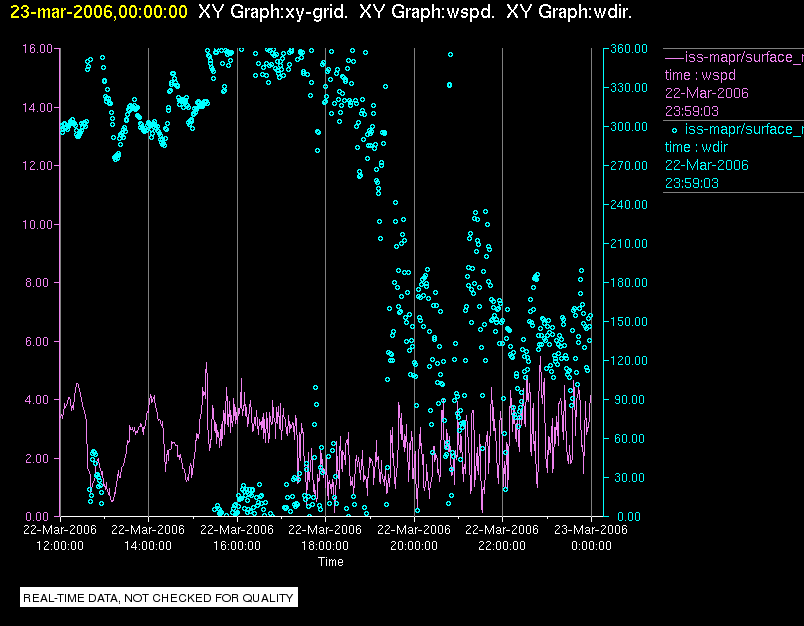This screenshot has width=804, height=626.
Task: Click the 30.00 label on right axis
Action: (631, 477)
